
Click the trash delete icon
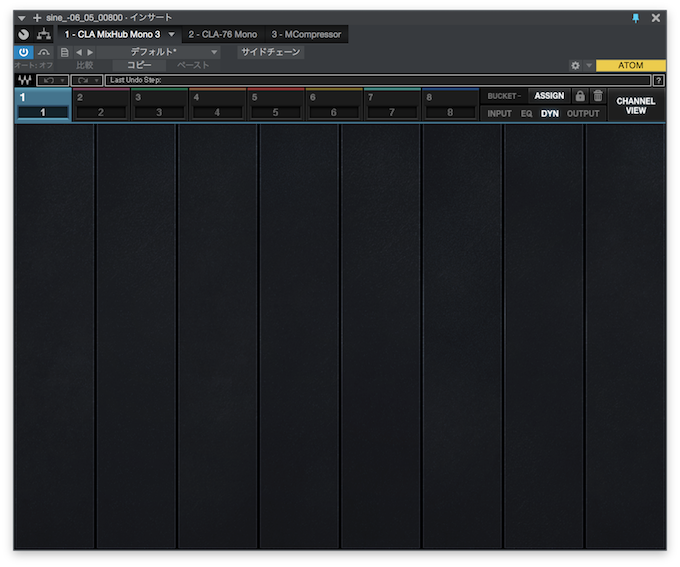tap(598, 96)
